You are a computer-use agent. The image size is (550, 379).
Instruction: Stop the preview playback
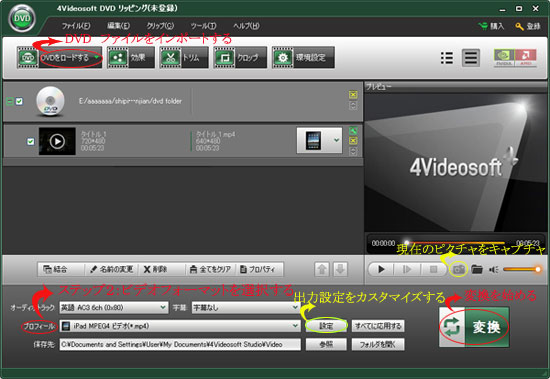pos(433,270)
